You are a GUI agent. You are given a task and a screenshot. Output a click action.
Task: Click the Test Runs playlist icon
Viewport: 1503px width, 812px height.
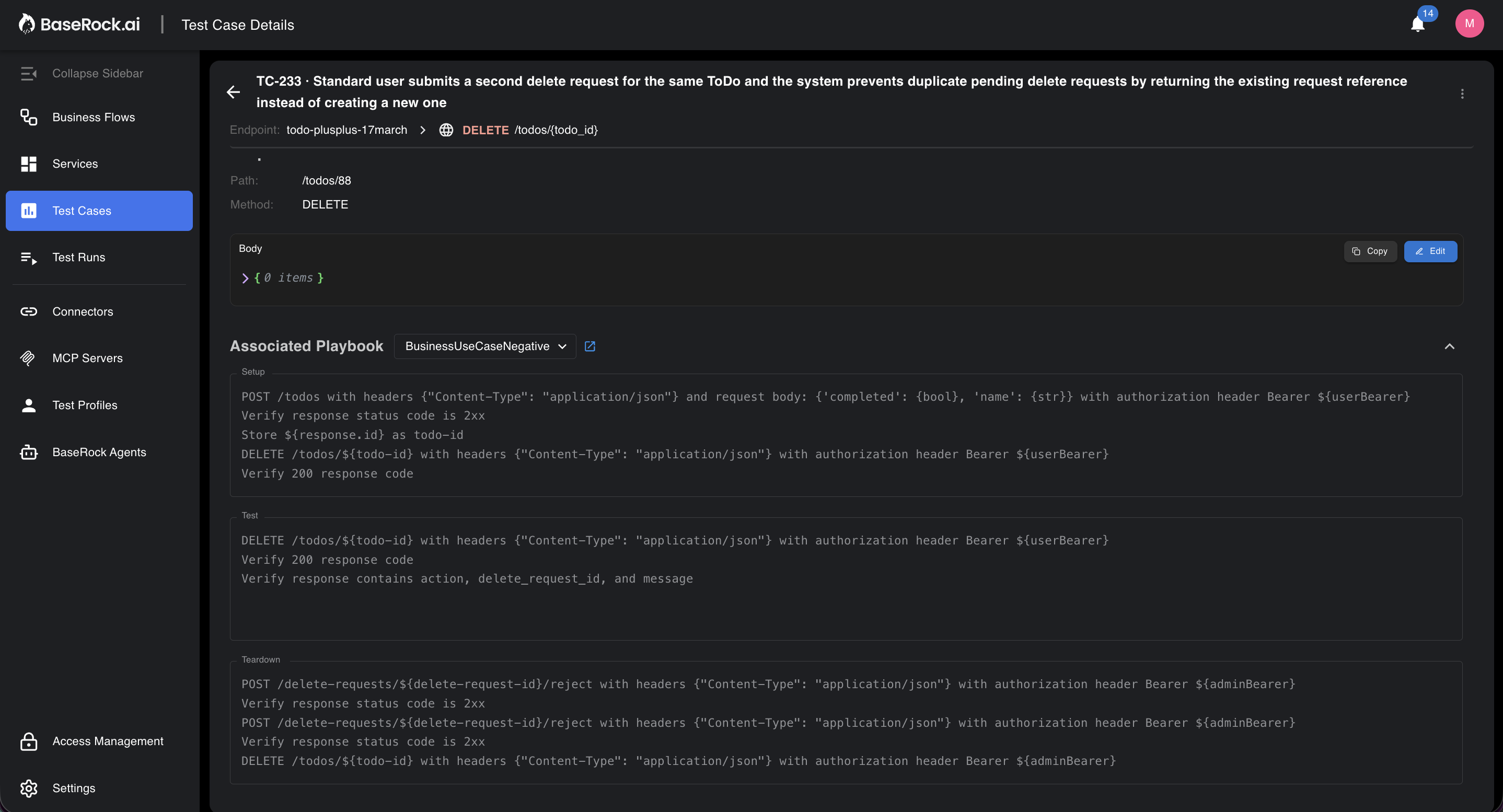coord(29,257)
